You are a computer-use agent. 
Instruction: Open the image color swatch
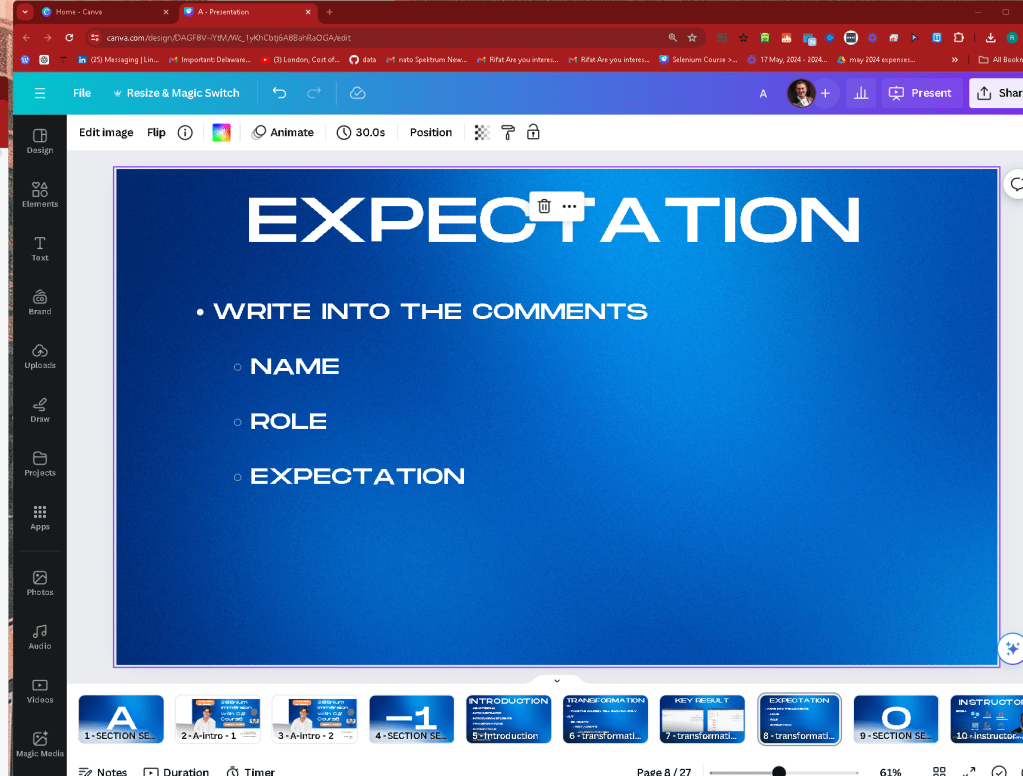tap(221, 132)
